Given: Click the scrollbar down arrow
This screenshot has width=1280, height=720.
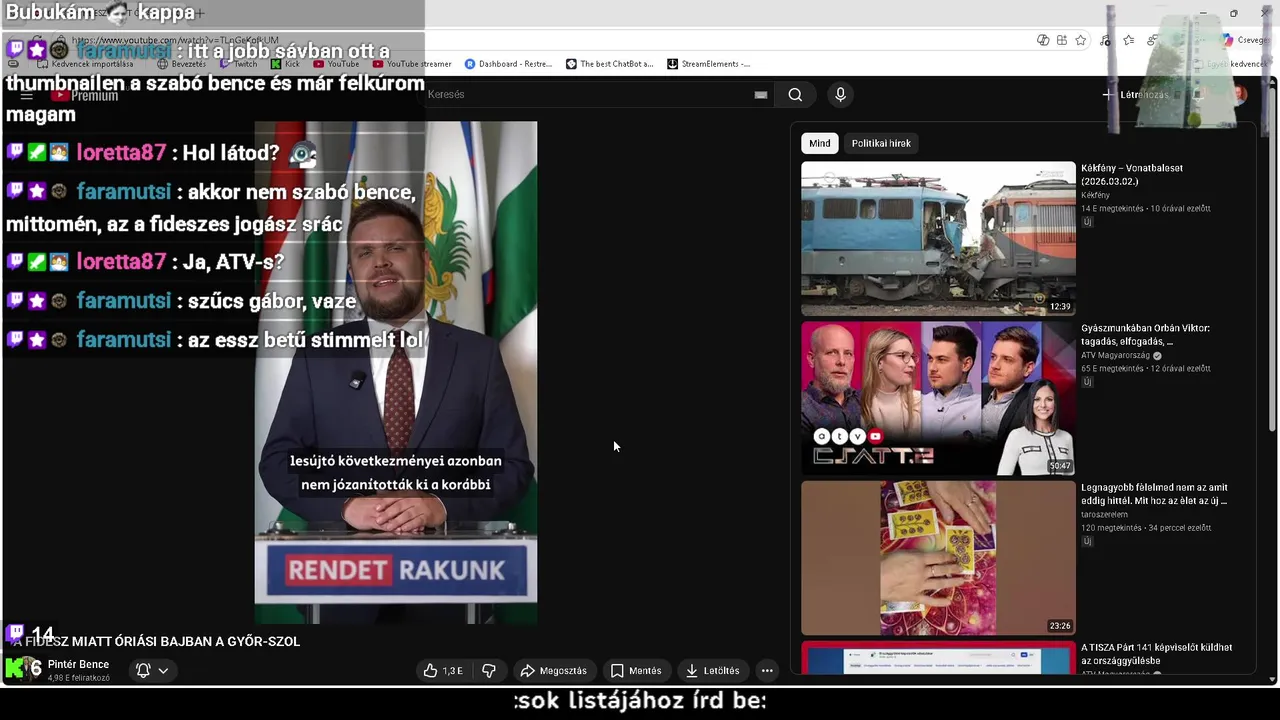Looking at the screenshot, I should point(1273,679).
